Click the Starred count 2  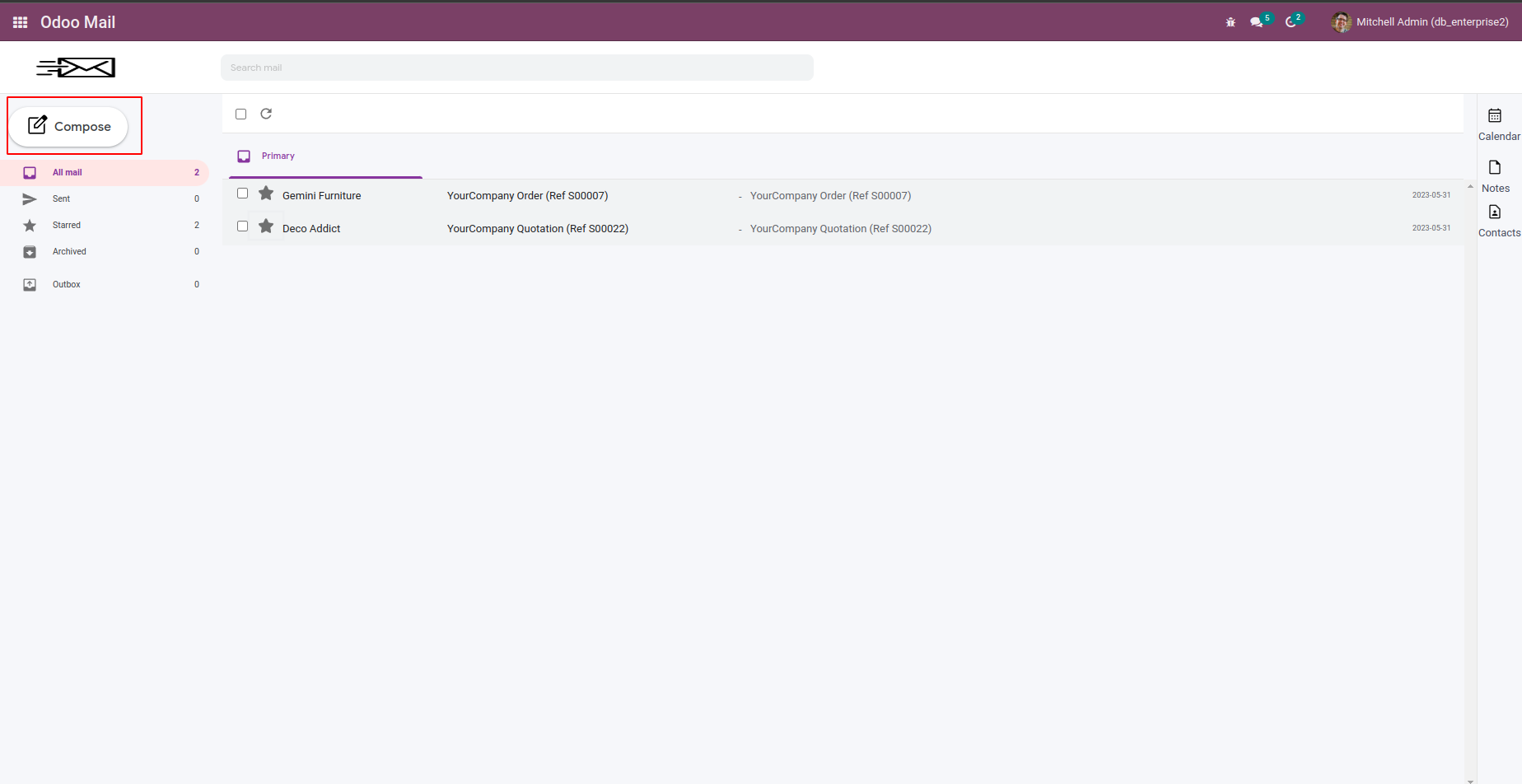click(197, 226)
